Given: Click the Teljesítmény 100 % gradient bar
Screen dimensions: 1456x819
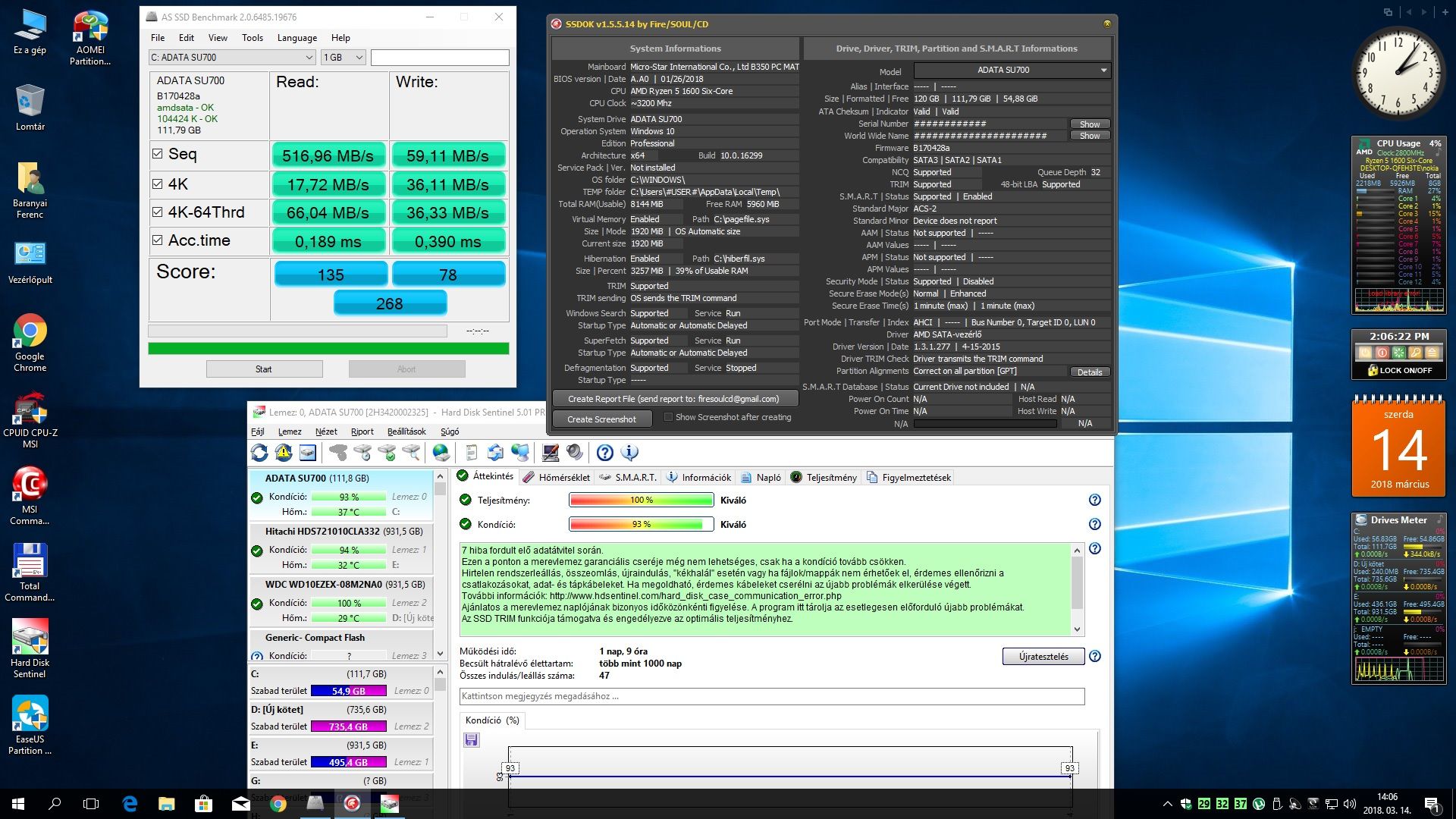Looking at the screenshot, I should pos(642,500).
